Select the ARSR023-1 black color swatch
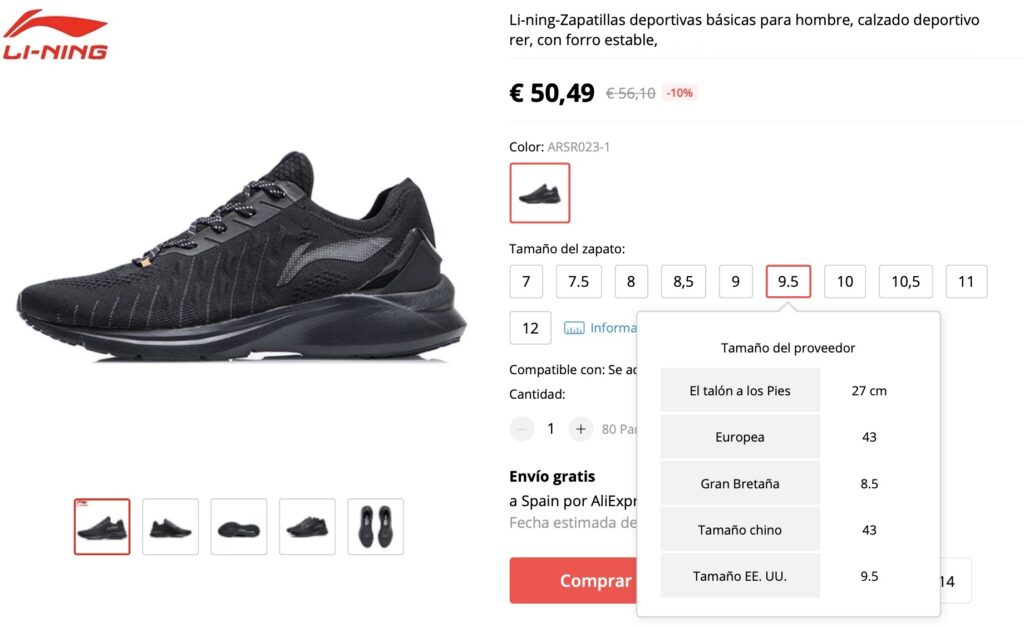The height and width of the screenshot is (627, 1024). click(x=539, y=193)
